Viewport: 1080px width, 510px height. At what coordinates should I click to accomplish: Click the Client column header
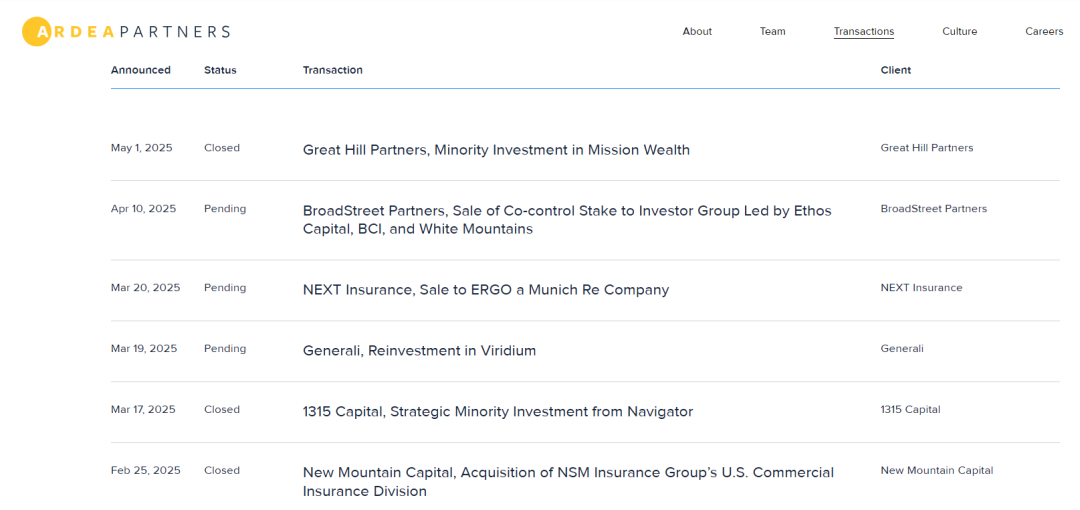pos(895,70)
